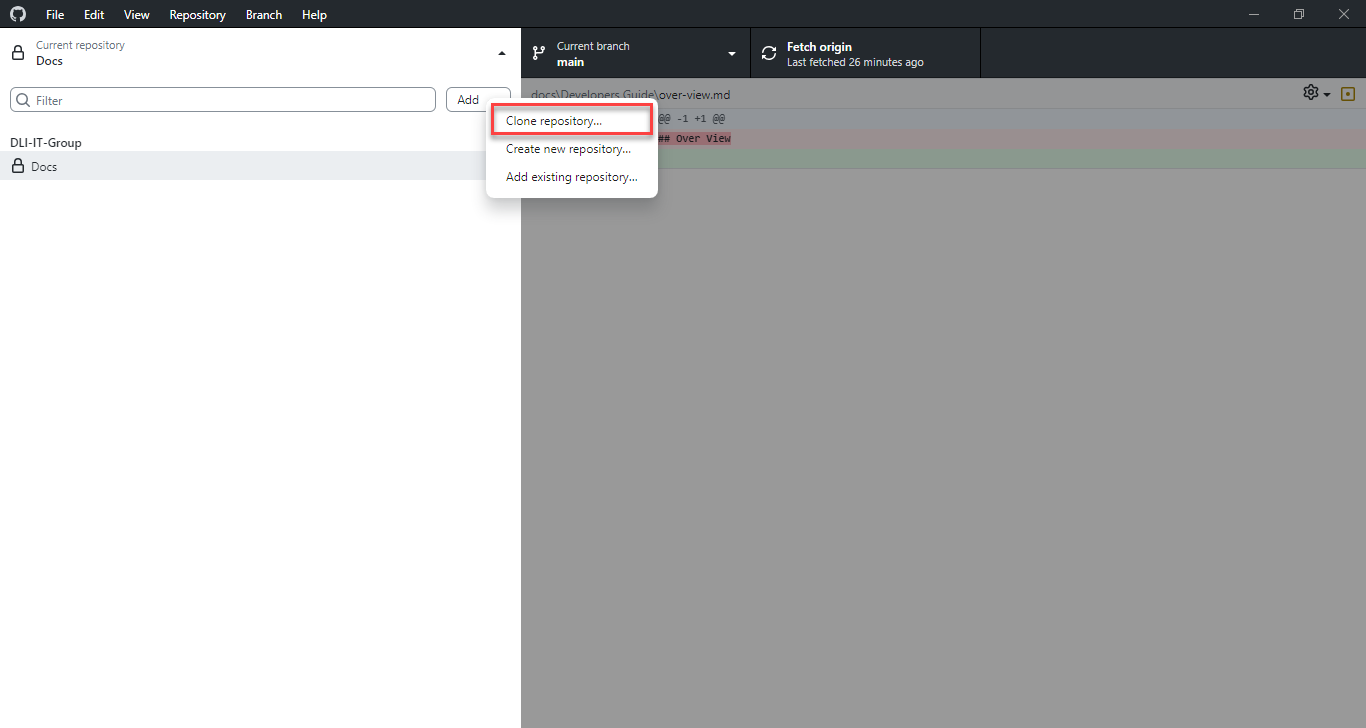Open the Current branch dropdown chevron
This screenshot has height=728, width=1366.
[x=731, y=52]
